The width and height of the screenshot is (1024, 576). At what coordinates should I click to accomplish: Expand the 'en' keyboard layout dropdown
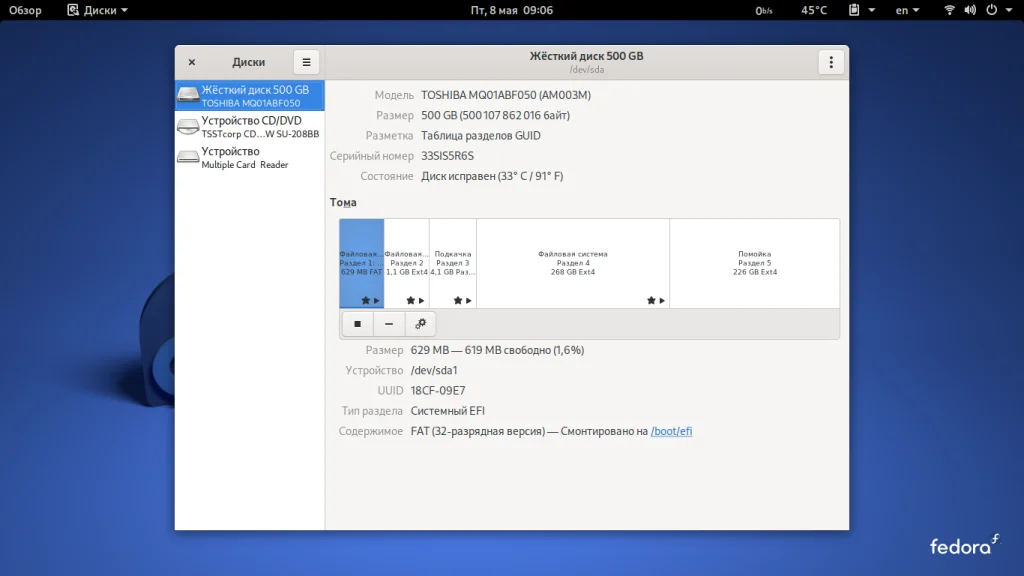click(907, 10)
